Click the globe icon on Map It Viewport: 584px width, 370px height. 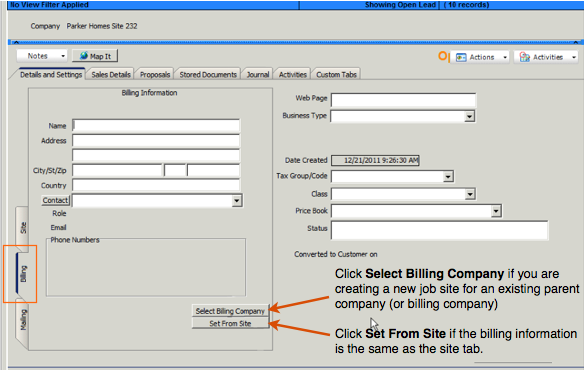pyautogui.click(x=84, y=56)
